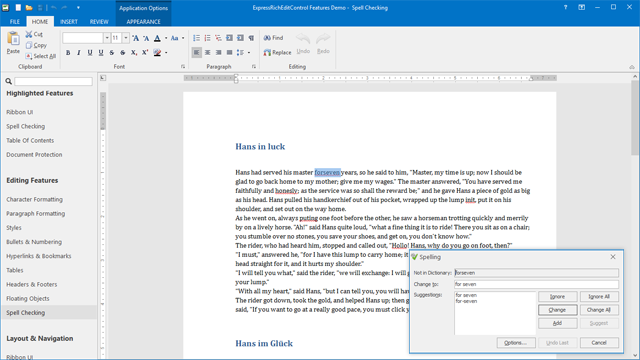
Task: Toggle single underline formatting
Action: [90, 53]
